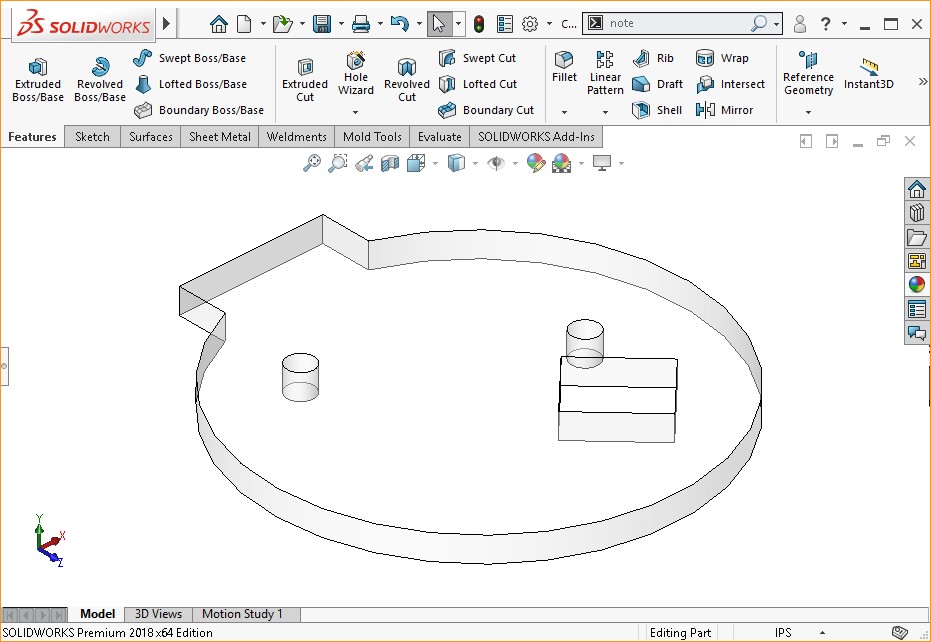This screenshot has width=931, height=642.
Task: Click Zoom to Area magnifier
Action: point(338,163)
